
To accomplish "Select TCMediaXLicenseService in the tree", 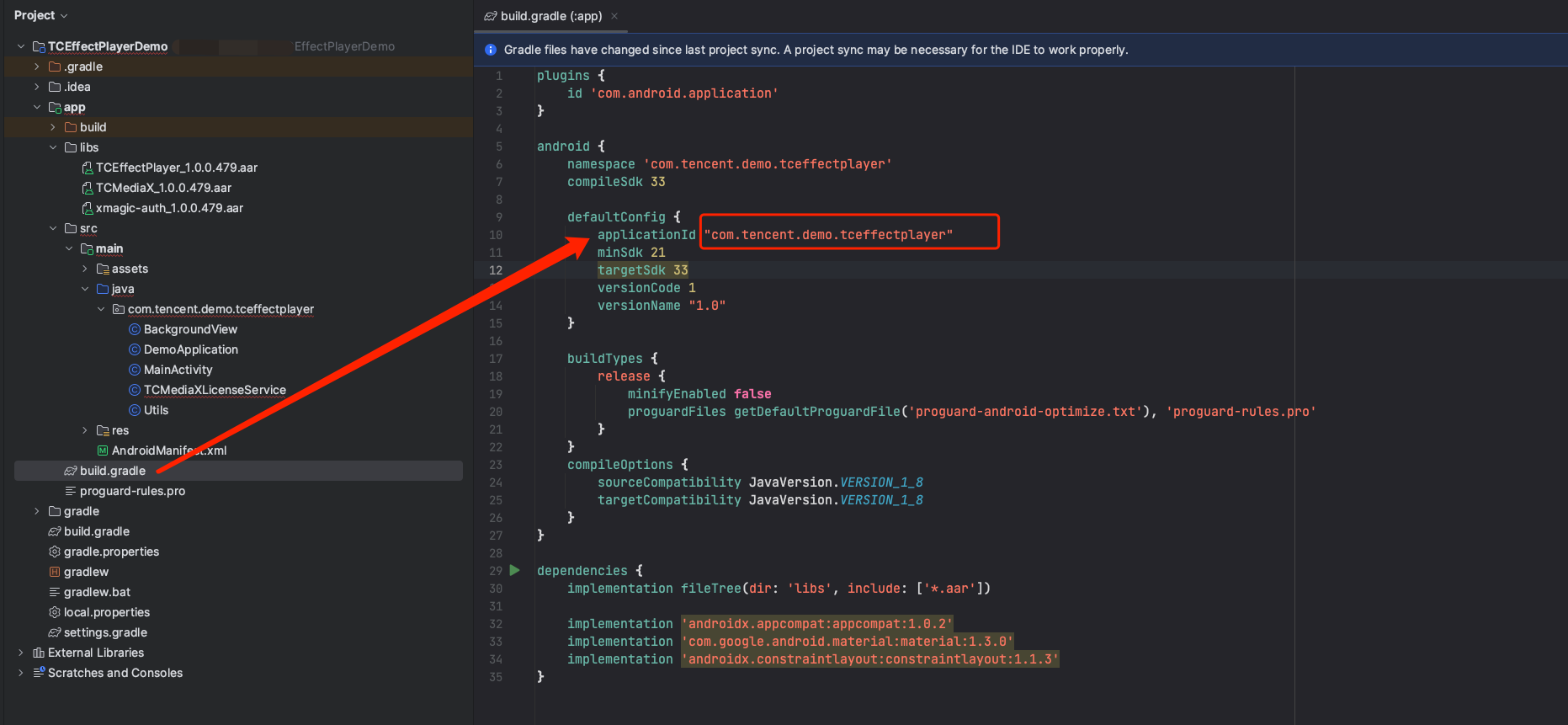I will pos(215,390).
